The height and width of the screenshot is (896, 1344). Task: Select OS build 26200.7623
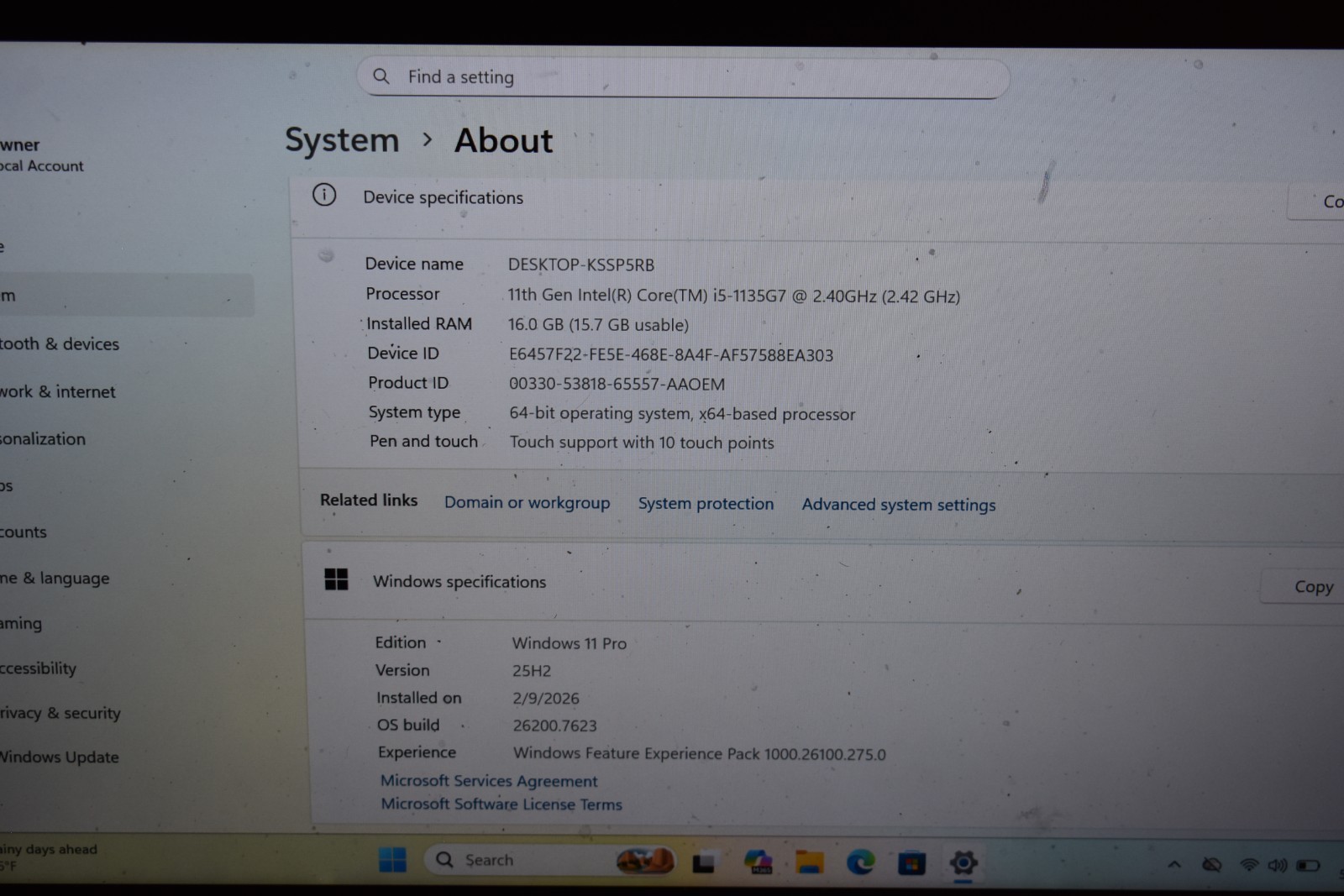point(555,726)
